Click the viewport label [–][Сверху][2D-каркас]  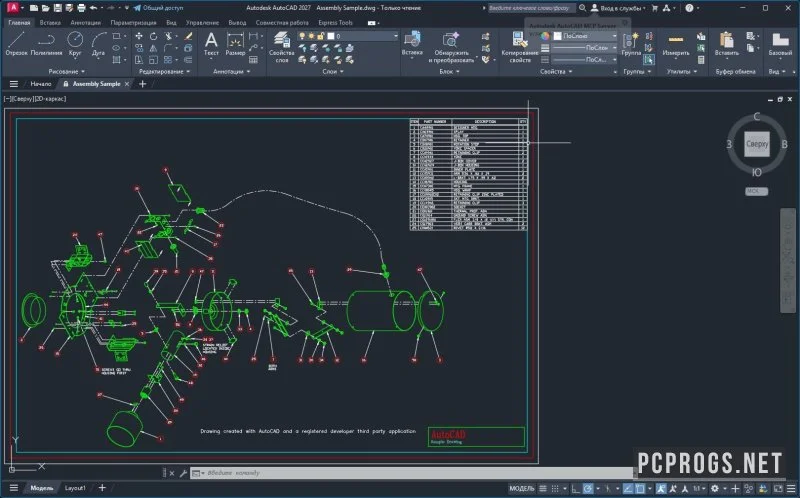tap(35, 98)
